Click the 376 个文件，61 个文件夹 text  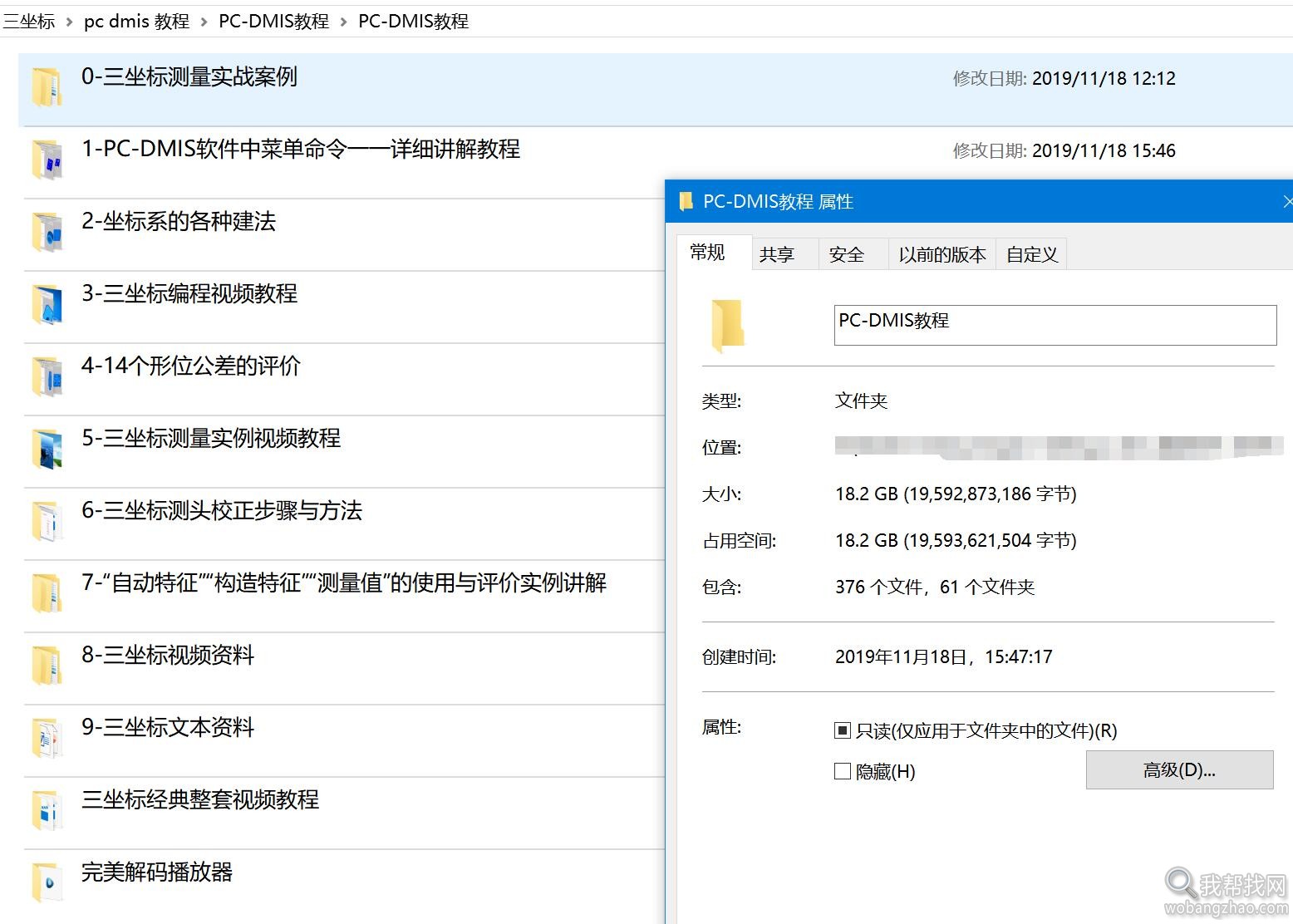pyautogui.click(x=935, y=587)
